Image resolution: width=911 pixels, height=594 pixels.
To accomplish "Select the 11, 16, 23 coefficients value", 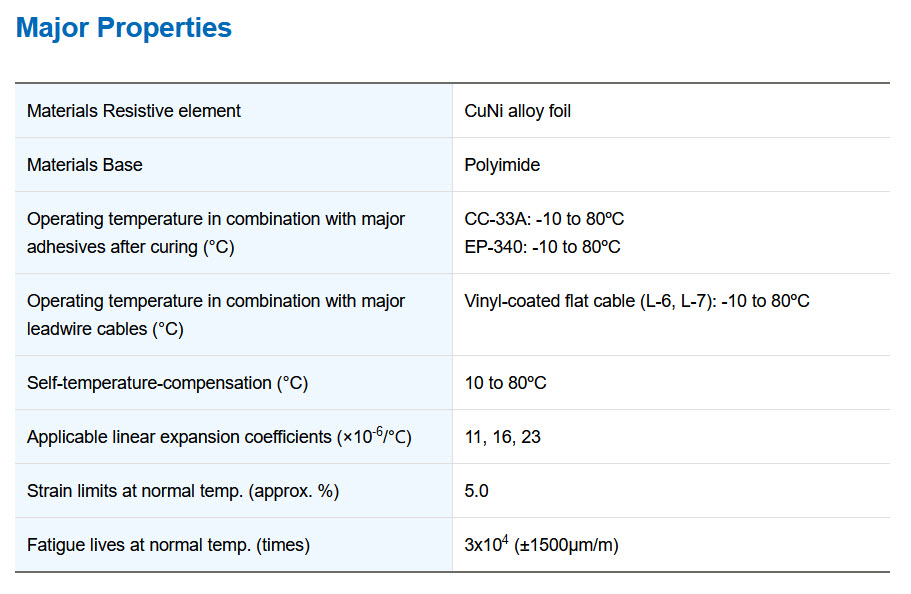I will 503,437.
